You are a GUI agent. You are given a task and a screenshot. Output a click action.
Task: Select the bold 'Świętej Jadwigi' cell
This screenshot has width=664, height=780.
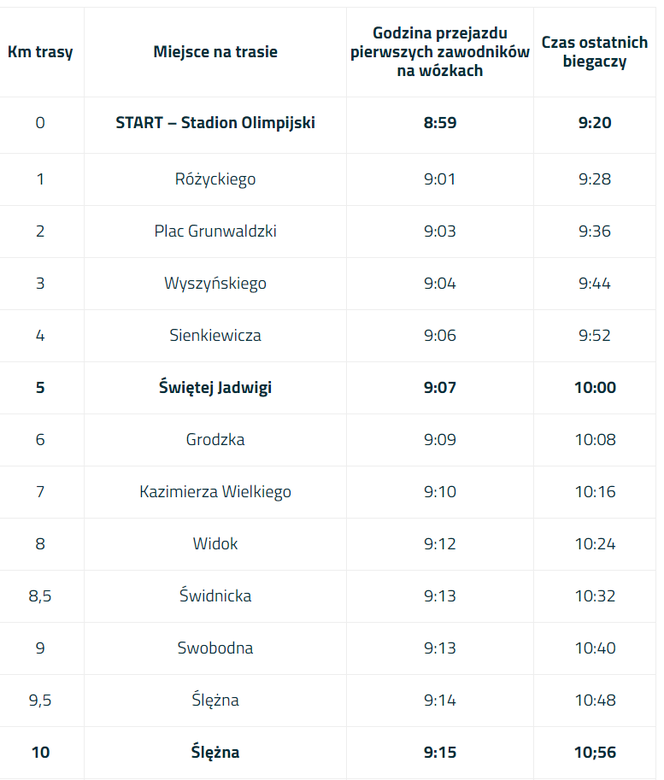click(215, 388)
